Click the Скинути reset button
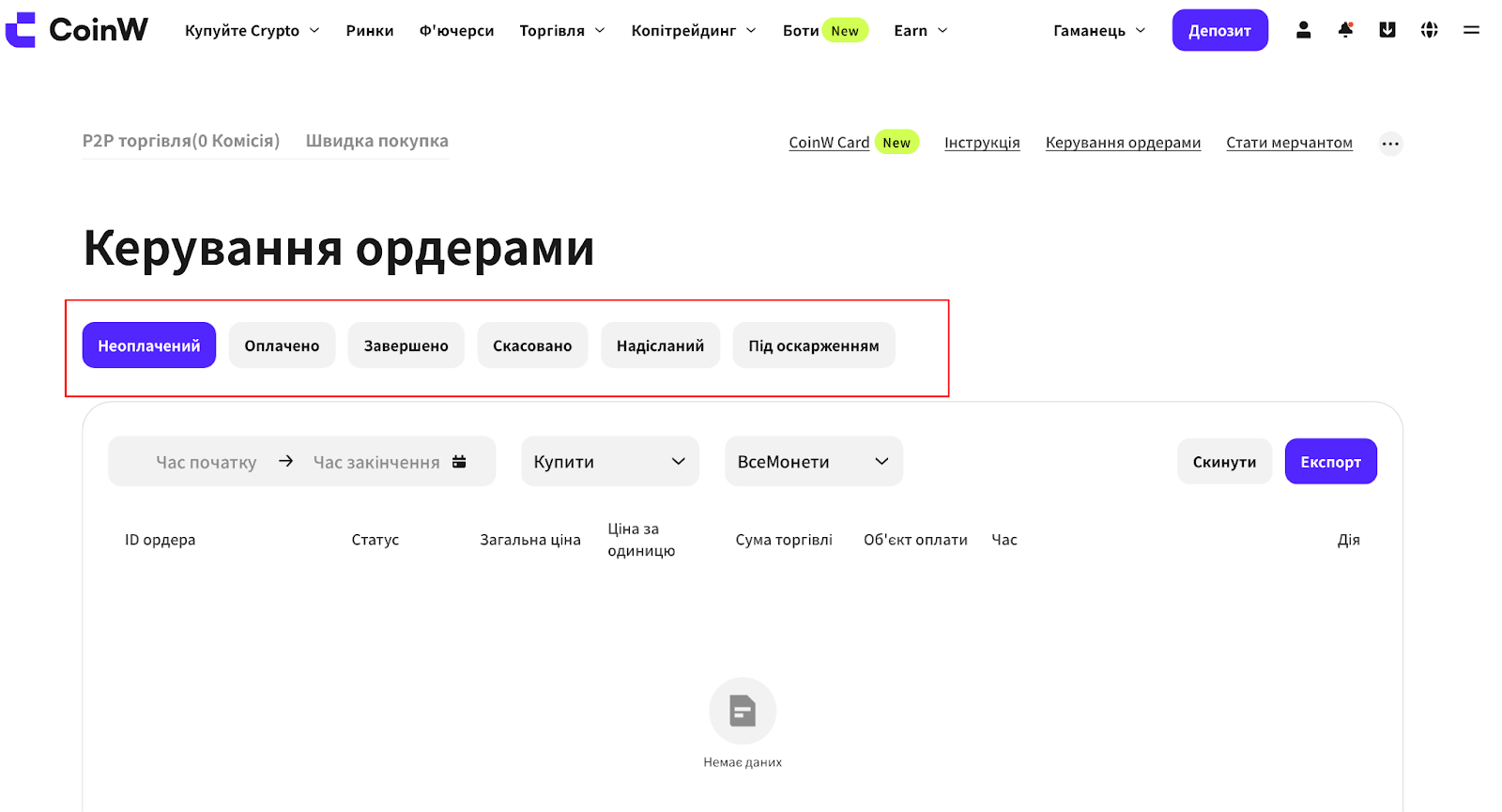The height and width of the screenshot is (812, 1502). click(x=1224, y=461)
